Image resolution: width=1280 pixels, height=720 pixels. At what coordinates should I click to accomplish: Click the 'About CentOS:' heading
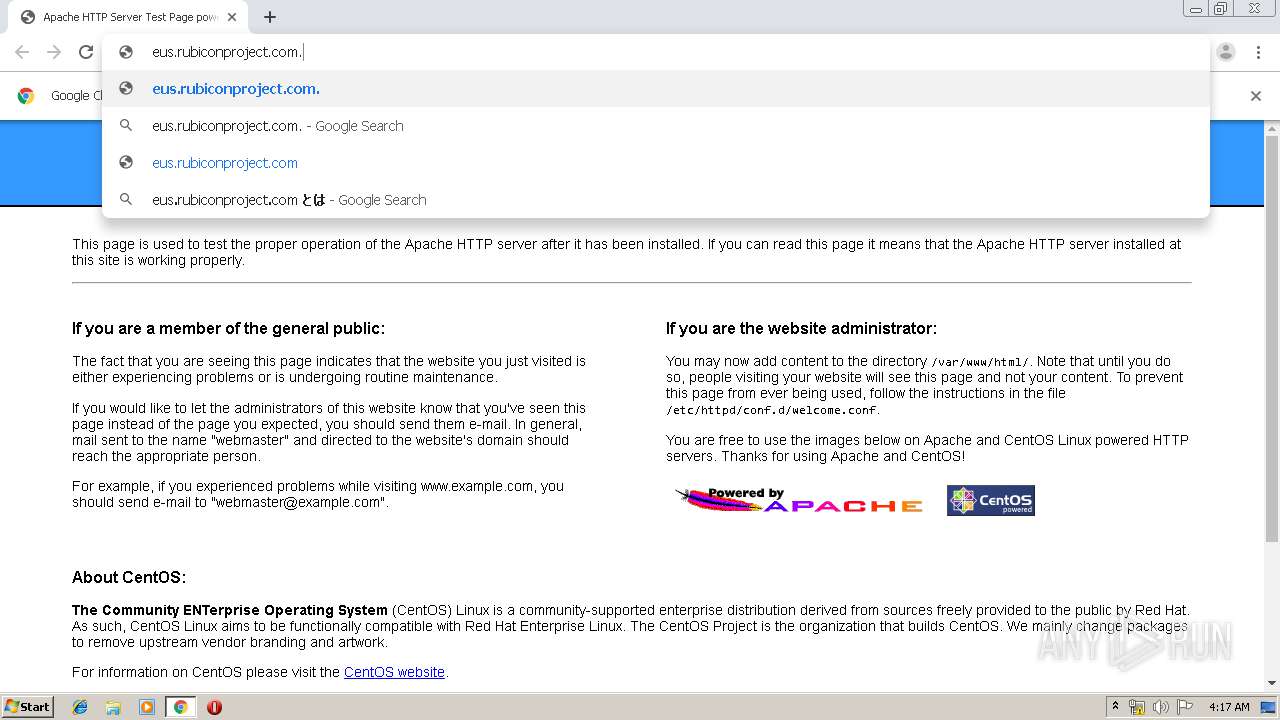[x=129, y=577]
